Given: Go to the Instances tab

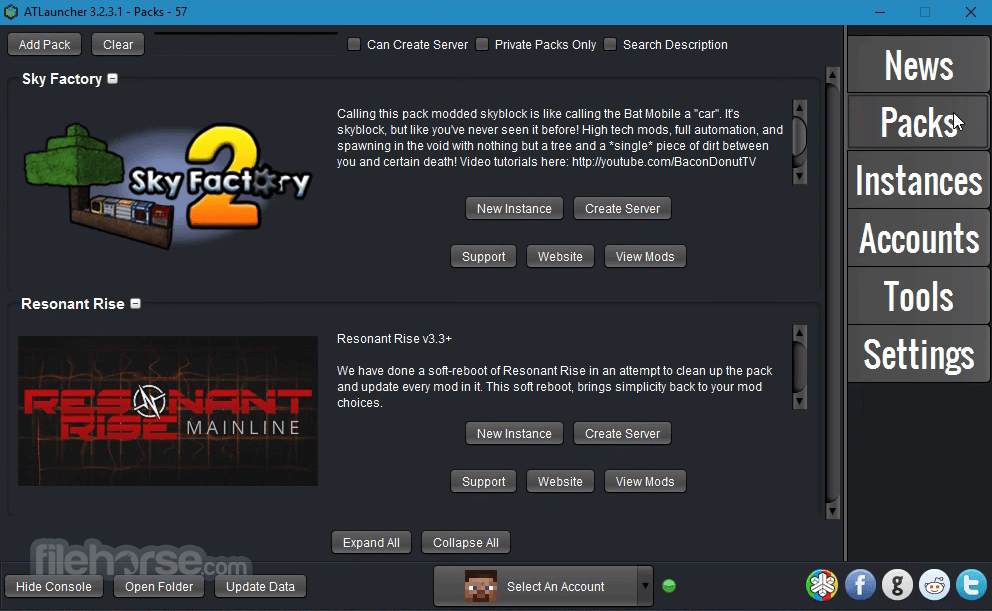Looking at the screenshot, I should [919, 181].
